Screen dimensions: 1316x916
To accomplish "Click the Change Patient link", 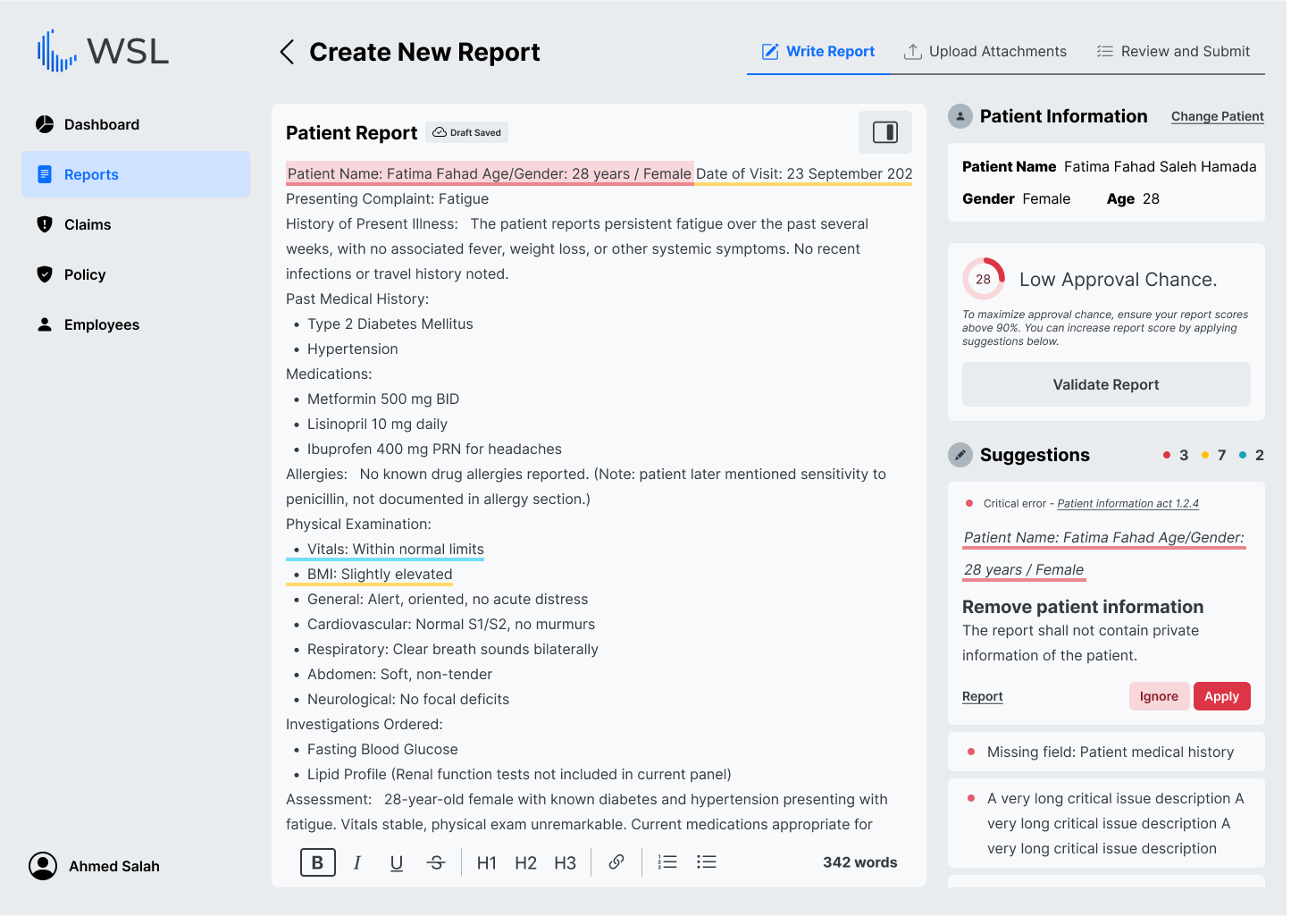I will click(1217, 116).
